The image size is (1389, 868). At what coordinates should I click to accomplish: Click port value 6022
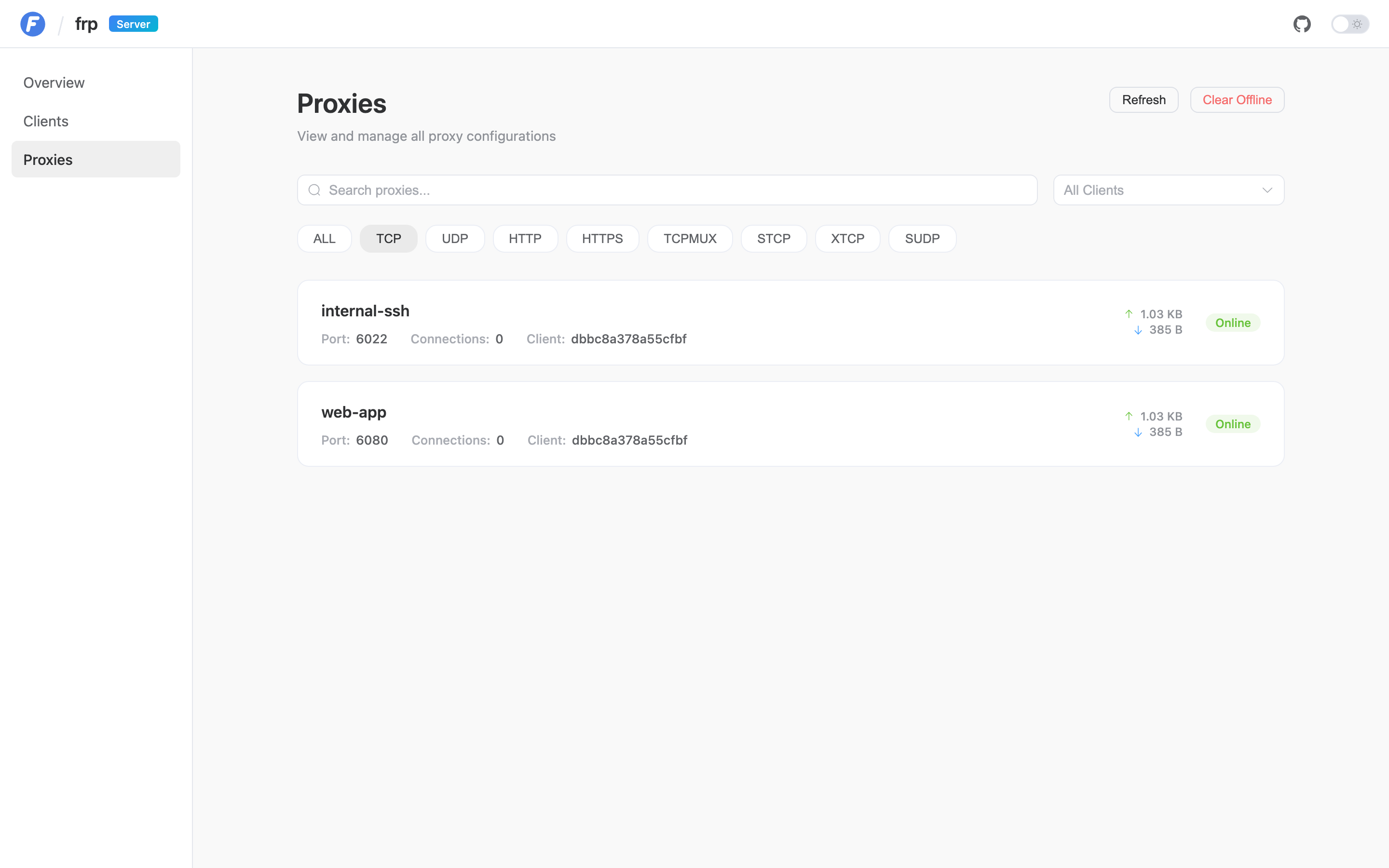coord(371,339)
